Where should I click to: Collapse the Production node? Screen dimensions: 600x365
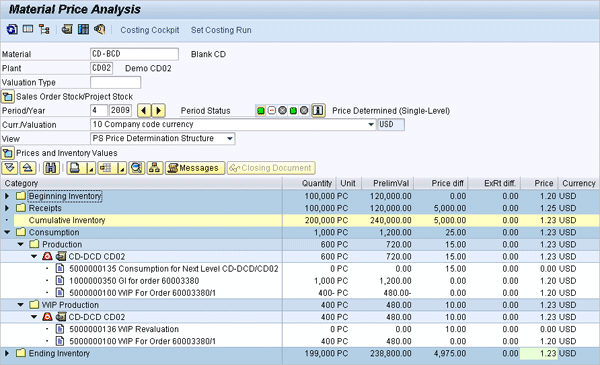pyautogui.click(x=21, y=244)
